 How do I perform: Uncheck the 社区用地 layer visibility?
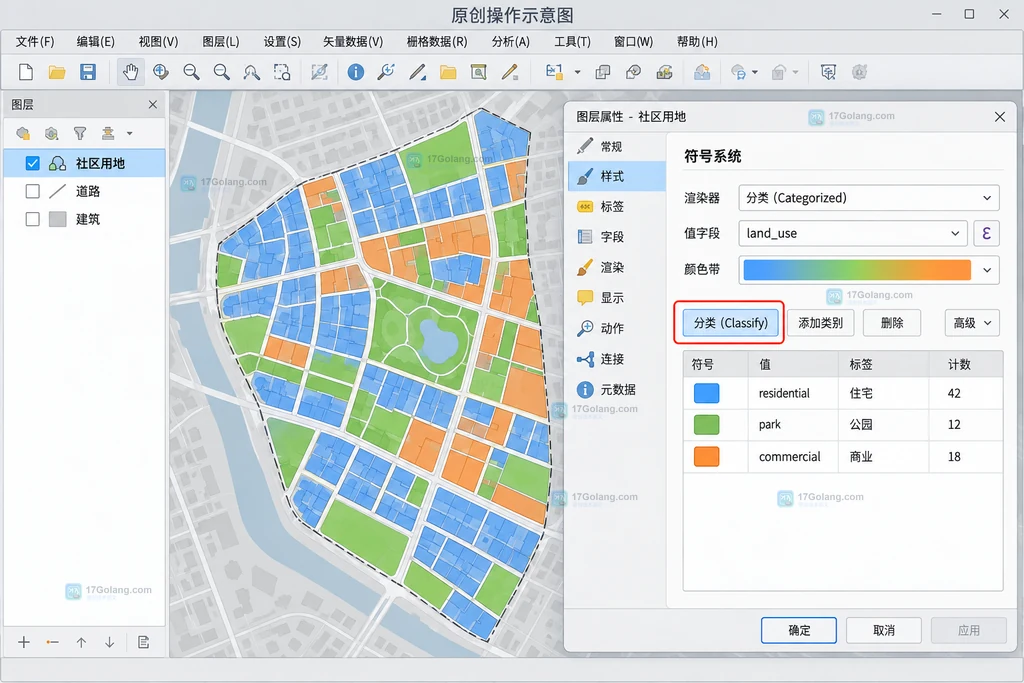tap(32, 163)
